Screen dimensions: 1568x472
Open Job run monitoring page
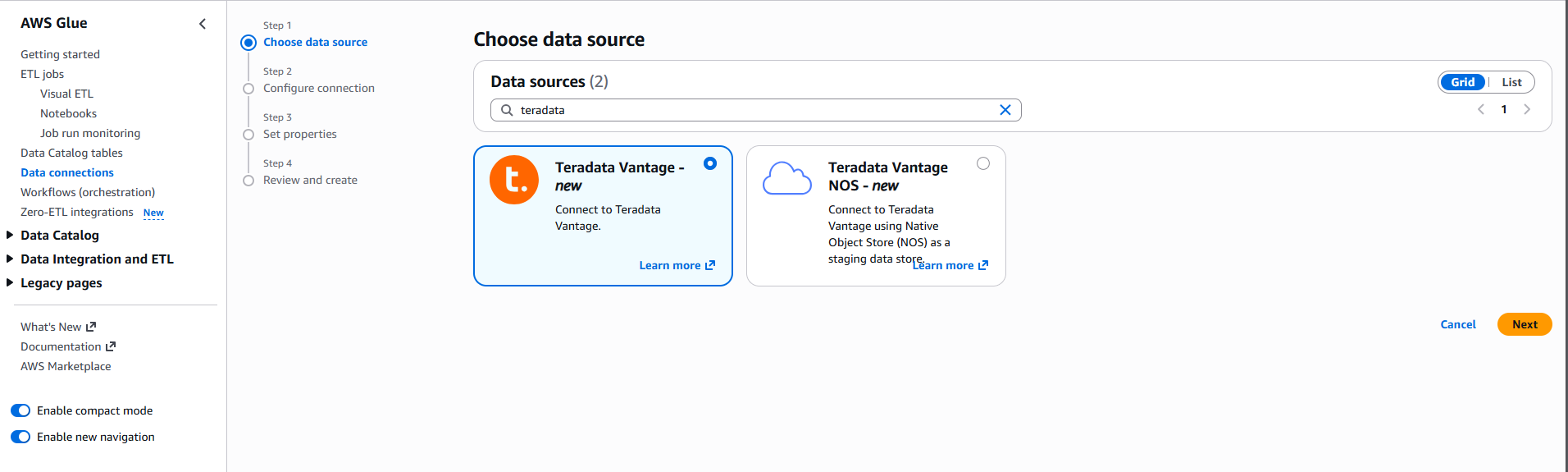[90, 133]
